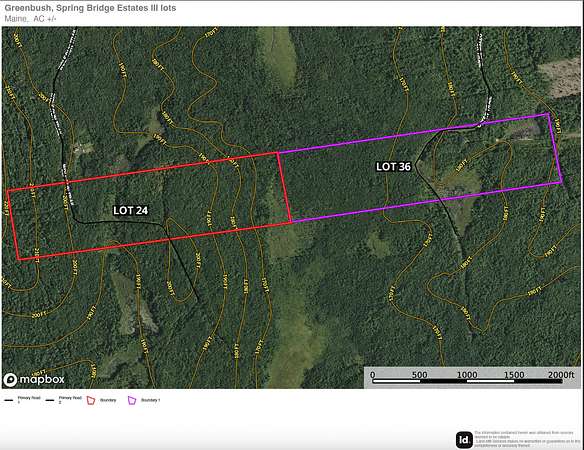Click the 2000ft end of scale bar
This screenshot has width=584, height=450.
pyautogui.click(x=561, y=375)
